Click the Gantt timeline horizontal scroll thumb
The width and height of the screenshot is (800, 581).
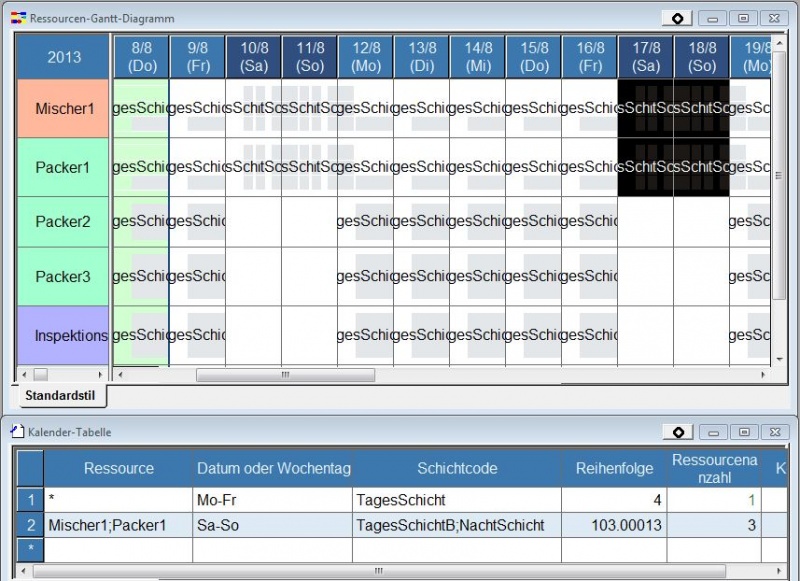[x=285, y=375]
